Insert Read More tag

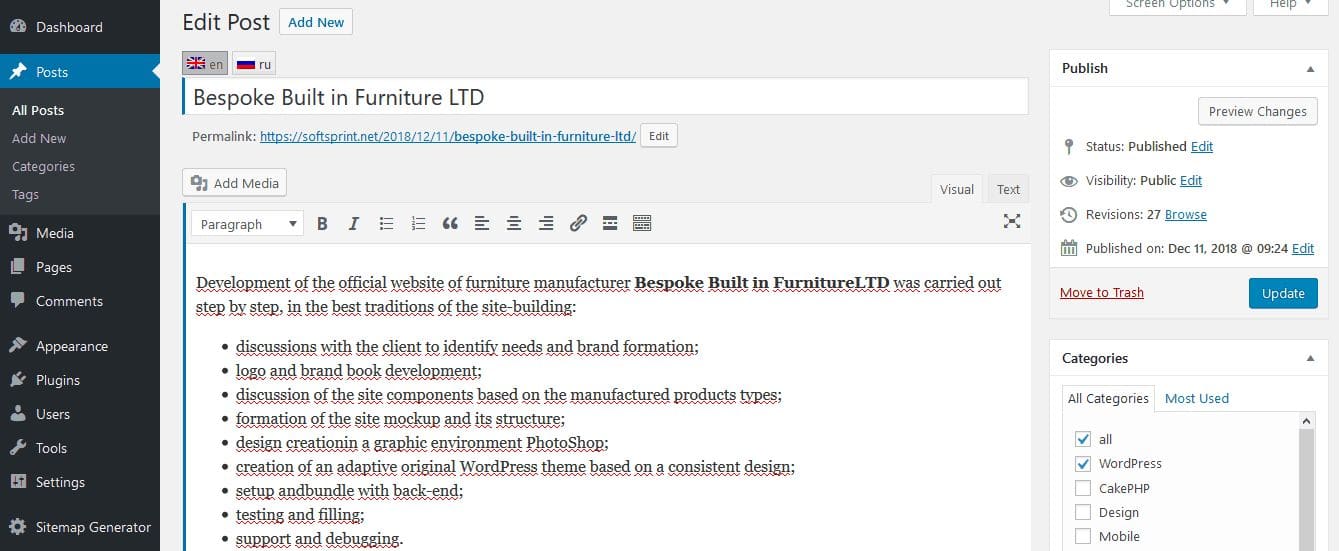point(610,224)
